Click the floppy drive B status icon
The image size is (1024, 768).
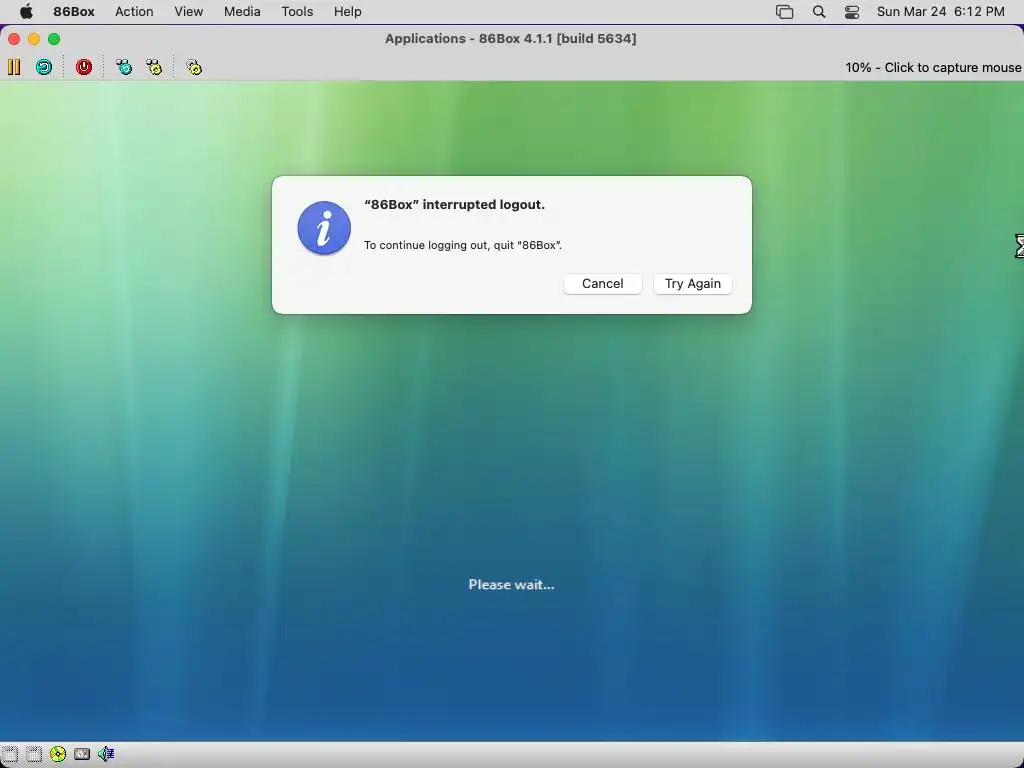tap(34, 754)
